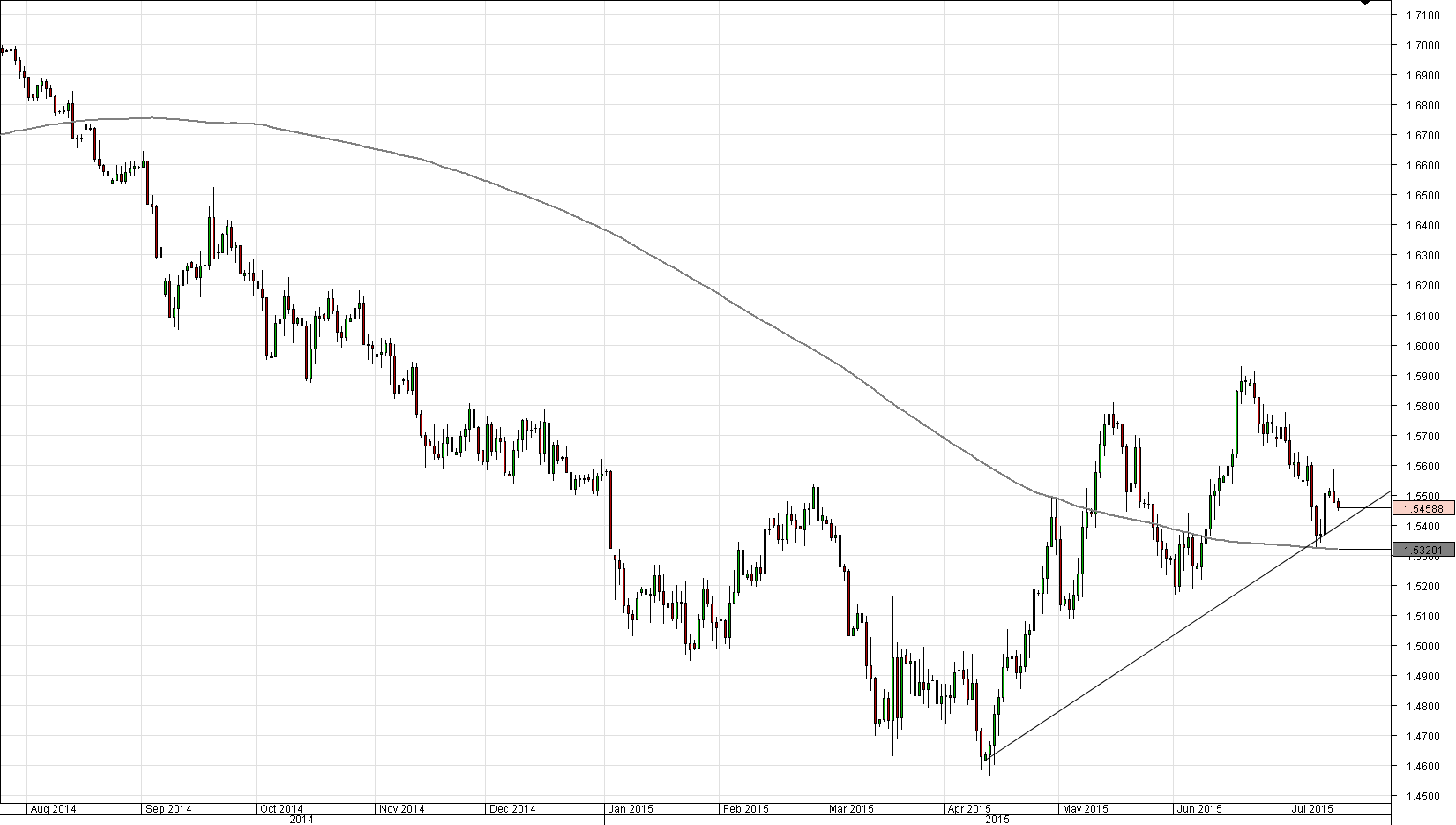1456x825 pixels.
Task: Click the Mar 2015 date label
Action: click(x=850, y=808)
